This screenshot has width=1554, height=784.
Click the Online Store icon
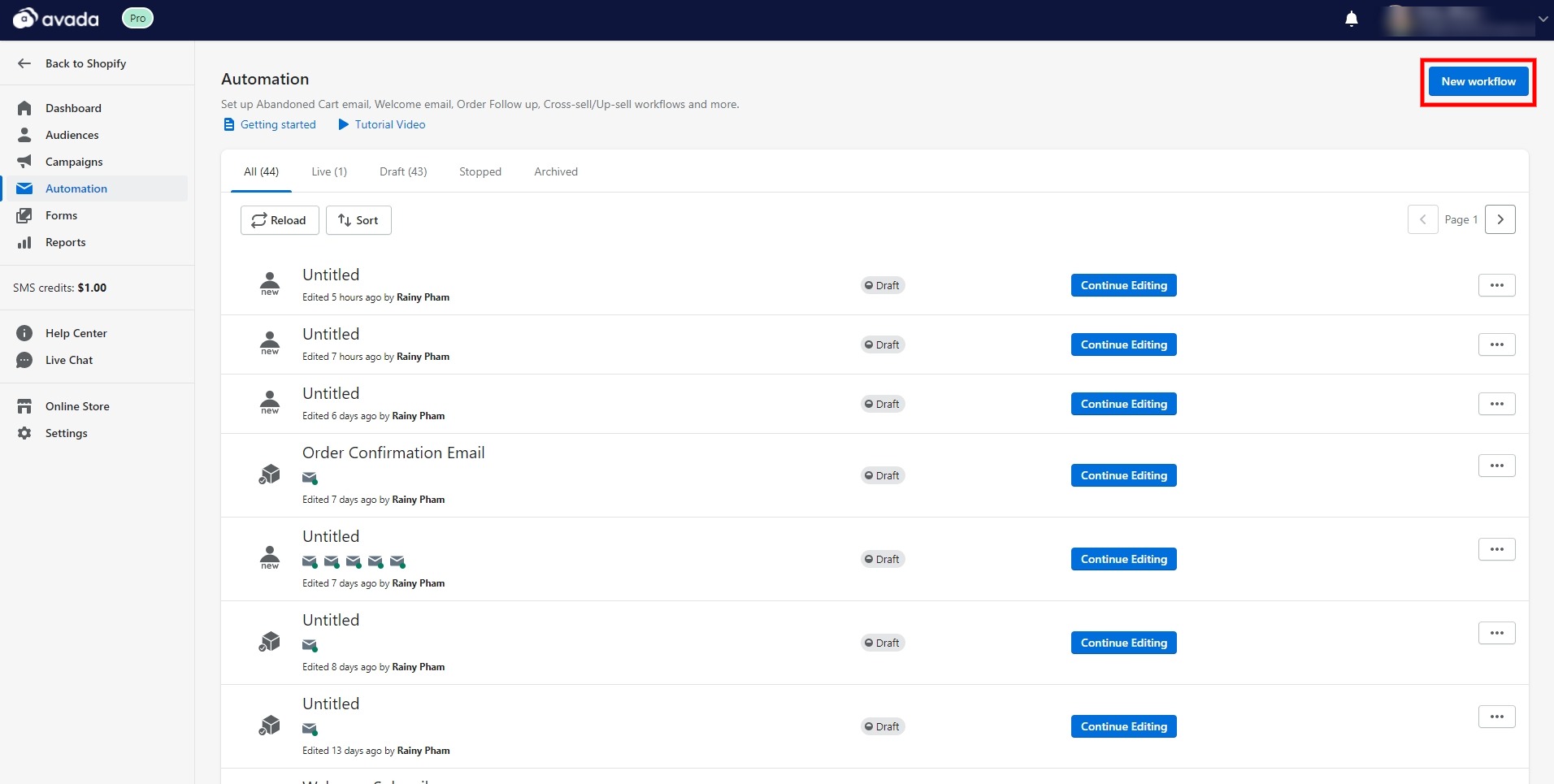24,406
